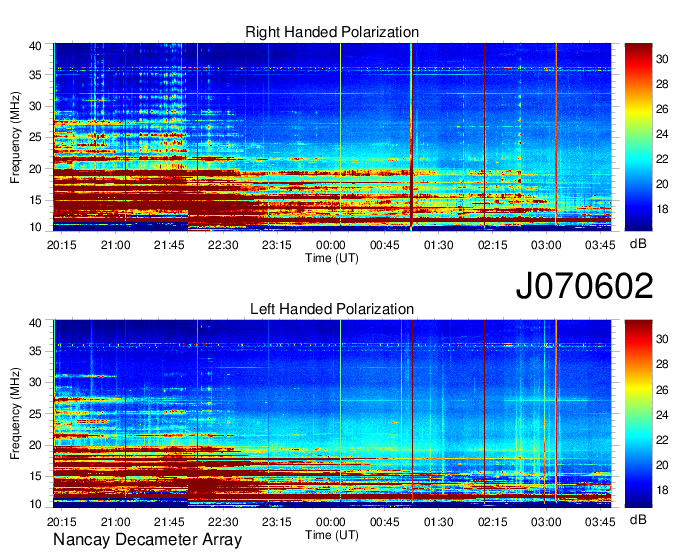Click the "Nancay Decameter Array" caption
Viewport: 680px width, 552px height.
(x=147, y=540)
